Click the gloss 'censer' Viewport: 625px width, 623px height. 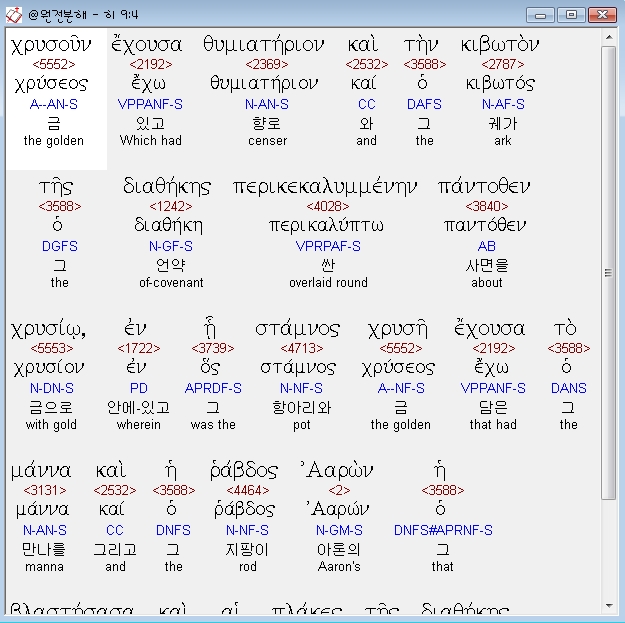coord(267,141)
